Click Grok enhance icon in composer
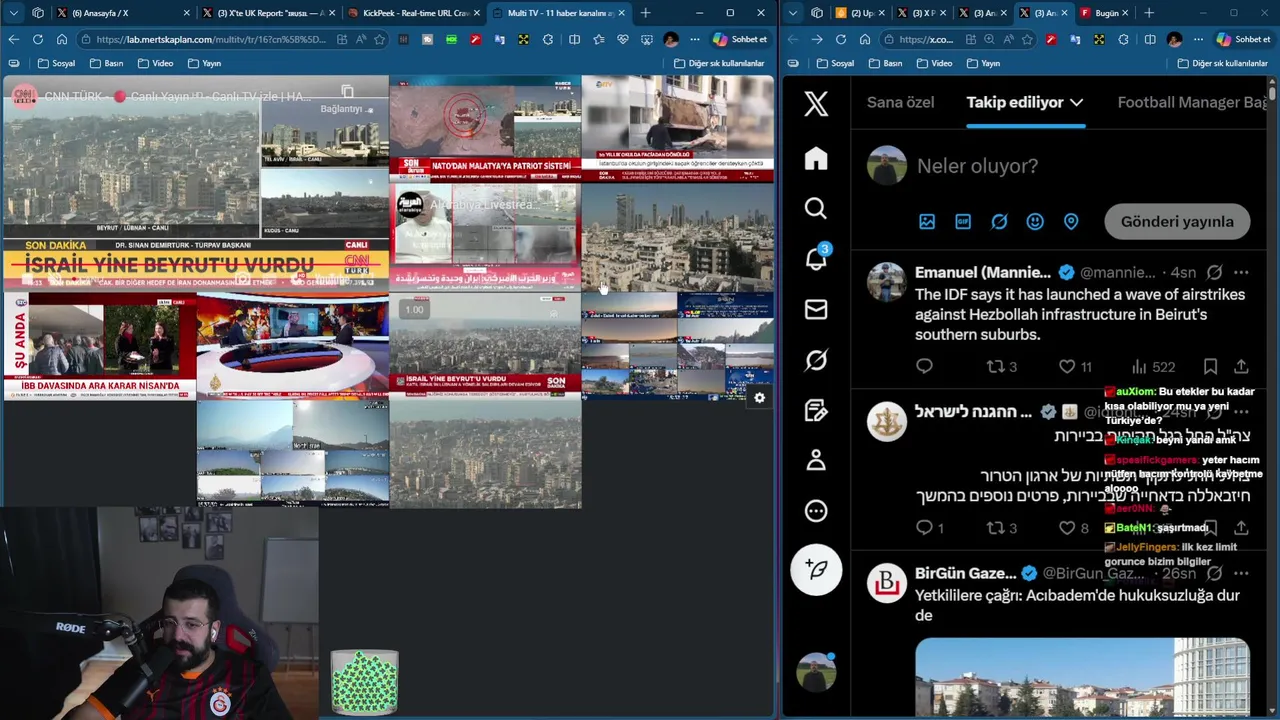 click(999, 222)
